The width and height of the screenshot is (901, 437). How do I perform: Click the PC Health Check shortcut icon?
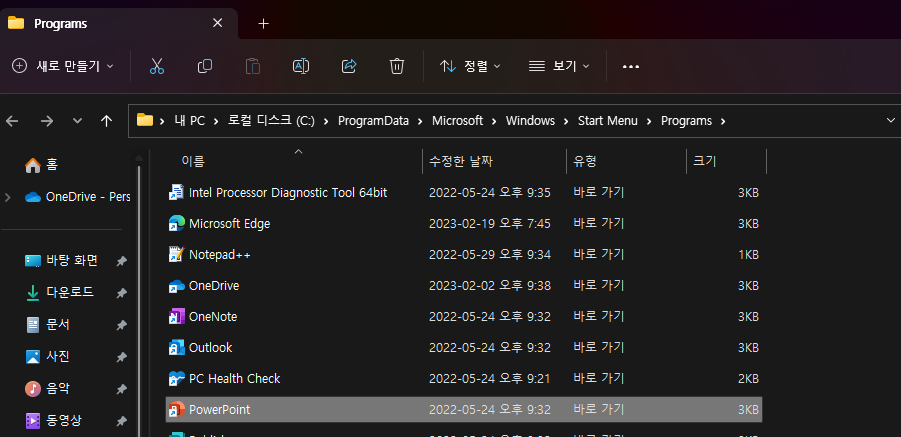point(176,378)
